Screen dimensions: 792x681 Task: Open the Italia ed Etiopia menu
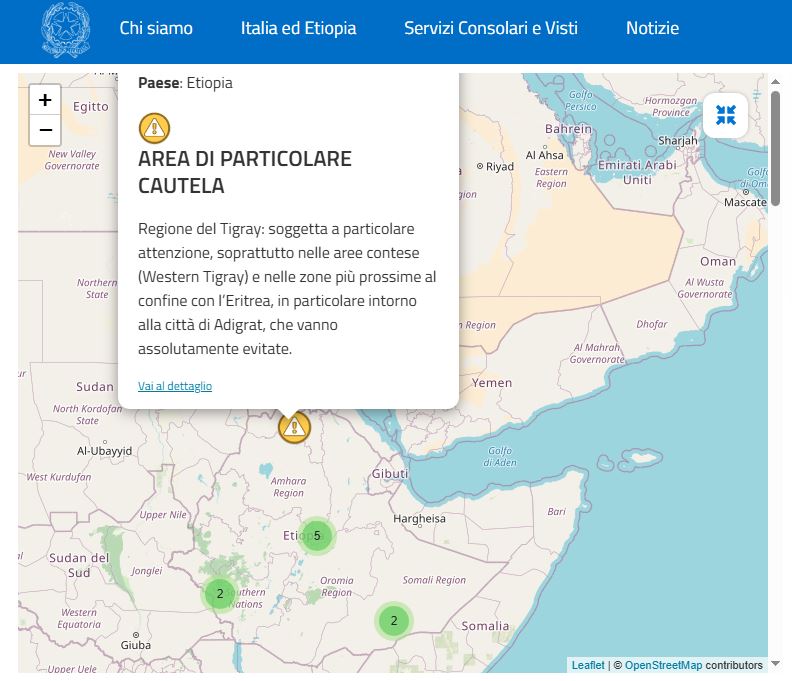pos(298,28)
